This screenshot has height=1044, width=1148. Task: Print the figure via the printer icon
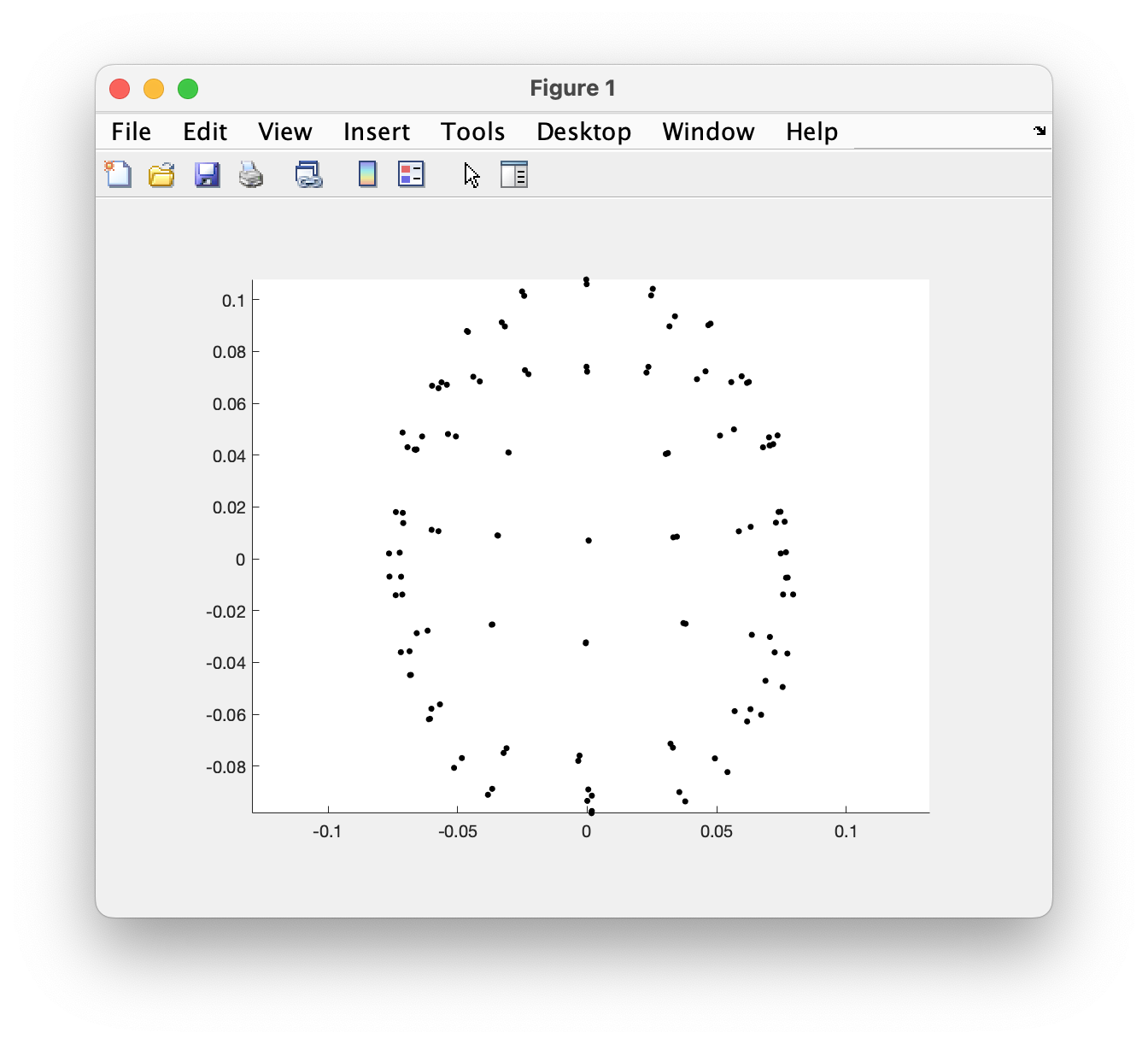coord(251,173)
